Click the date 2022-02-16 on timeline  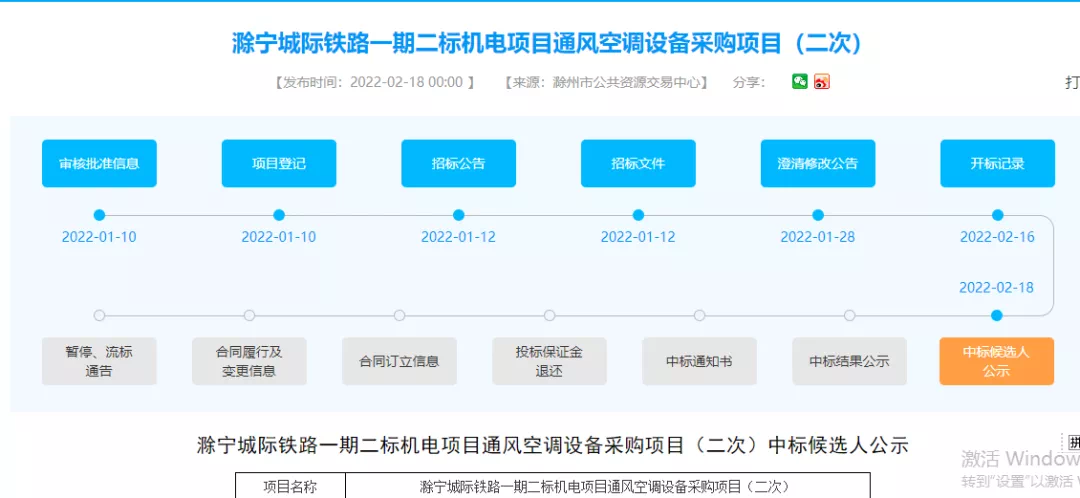point(997,237)
